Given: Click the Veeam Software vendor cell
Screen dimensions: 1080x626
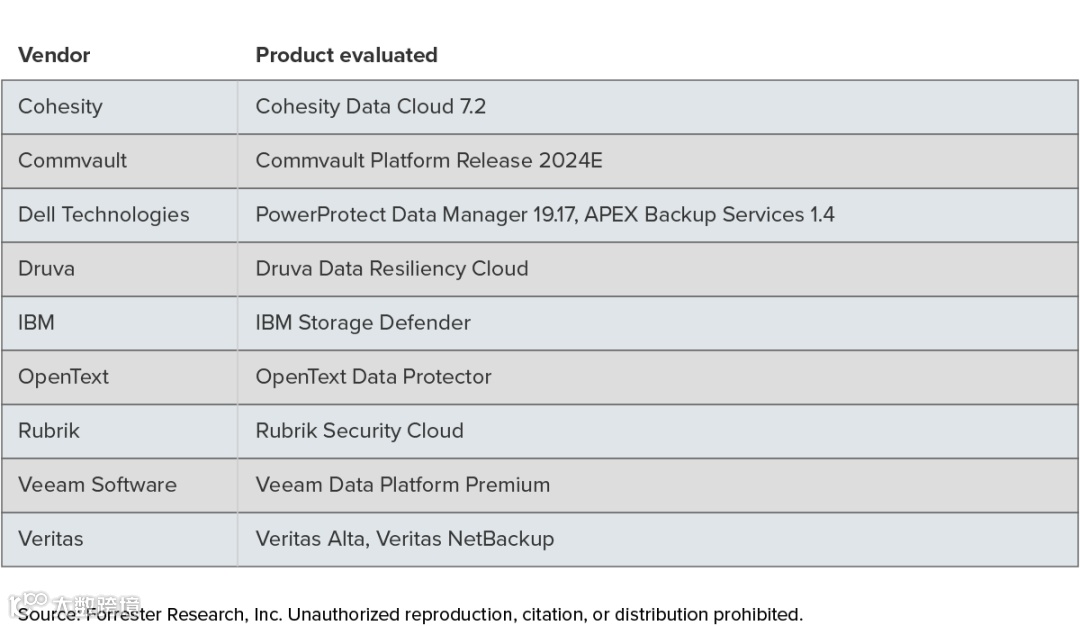Looking at the screenshot, I should coord(97,485).
